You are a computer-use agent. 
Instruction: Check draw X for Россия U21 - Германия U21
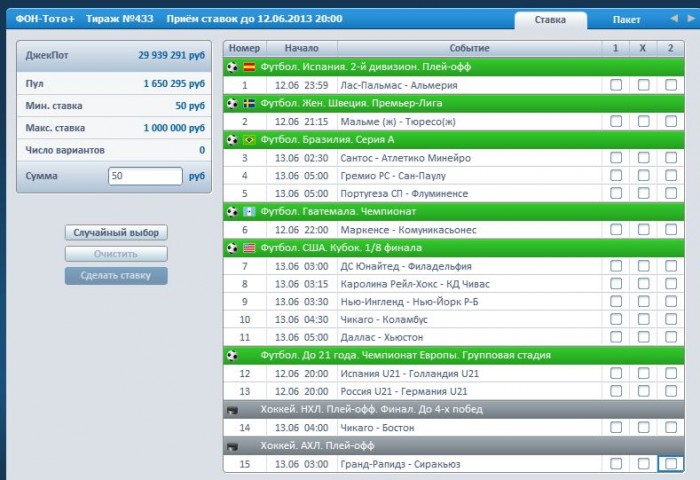643,391
